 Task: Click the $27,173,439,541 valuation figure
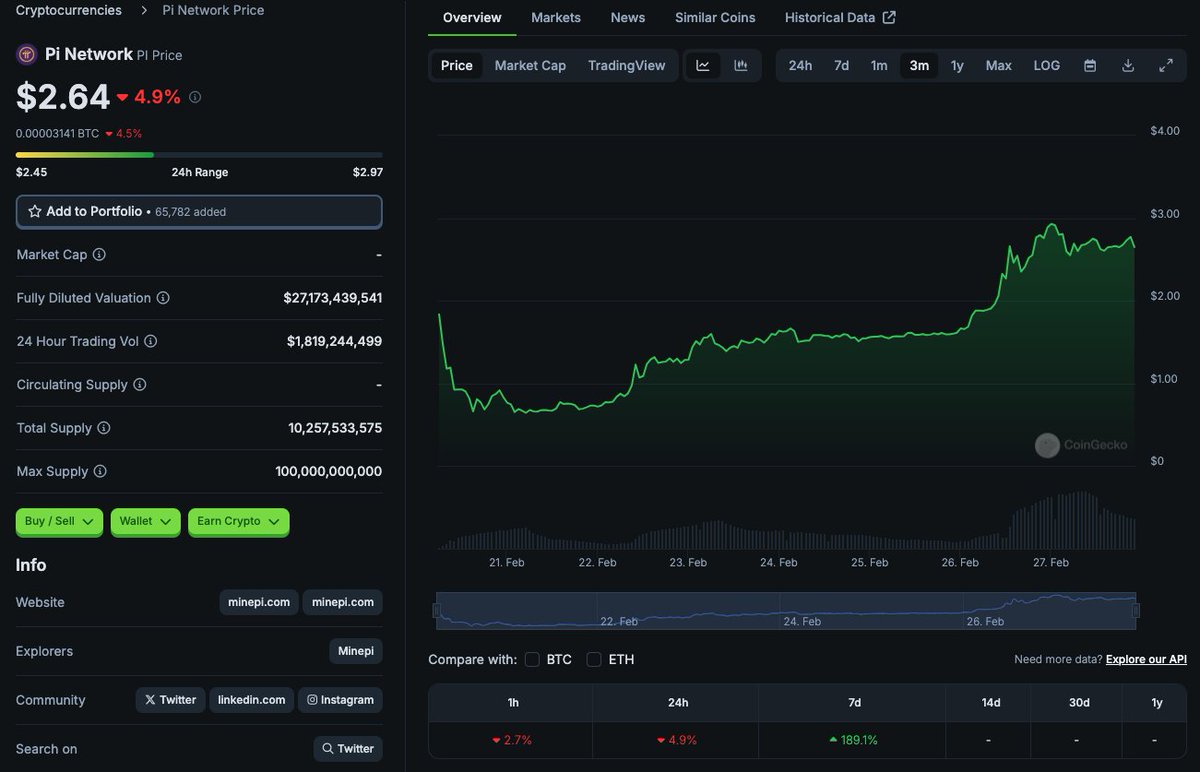pos(333,298)
